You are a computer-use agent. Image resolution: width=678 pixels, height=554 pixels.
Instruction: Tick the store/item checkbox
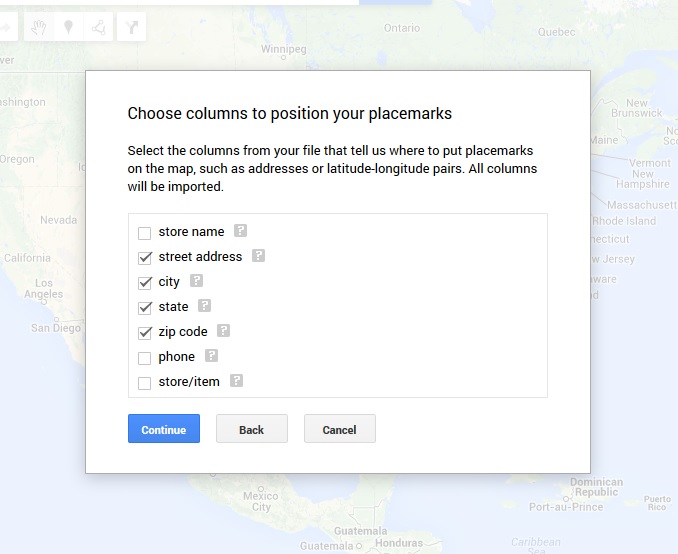144,383
